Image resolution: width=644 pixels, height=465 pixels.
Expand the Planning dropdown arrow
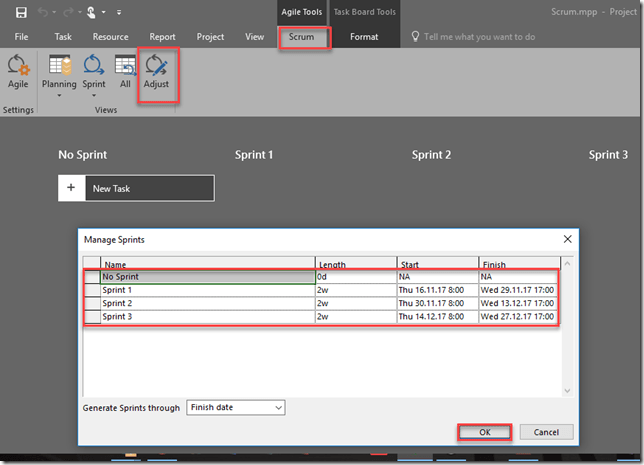60,97
